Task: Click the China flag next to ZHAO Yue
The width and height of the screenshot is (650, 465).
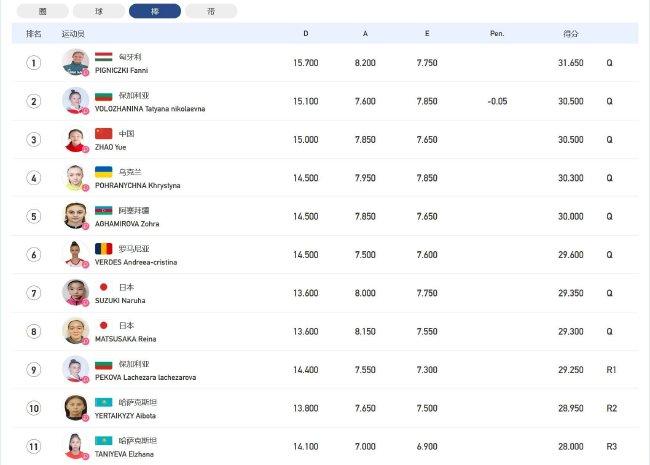Action: pyautogui.click(x=103, y=133)
